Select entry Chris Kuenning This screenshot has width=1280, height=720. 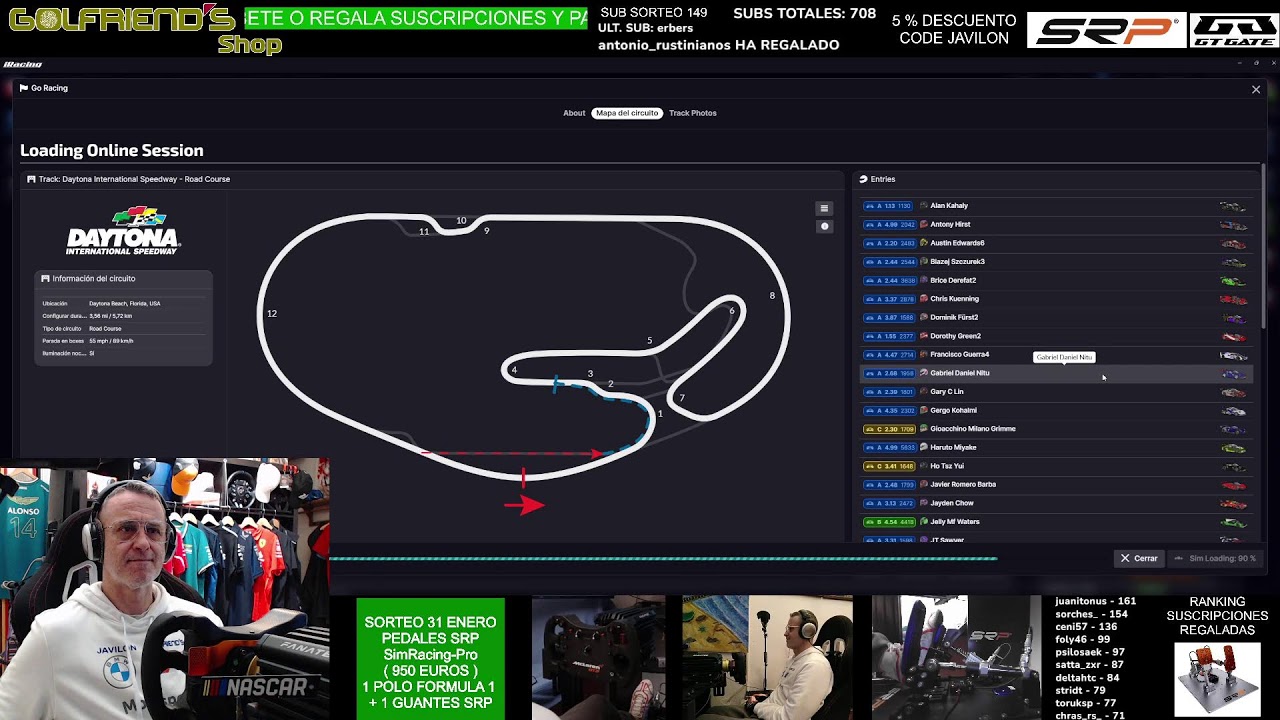1056,299
